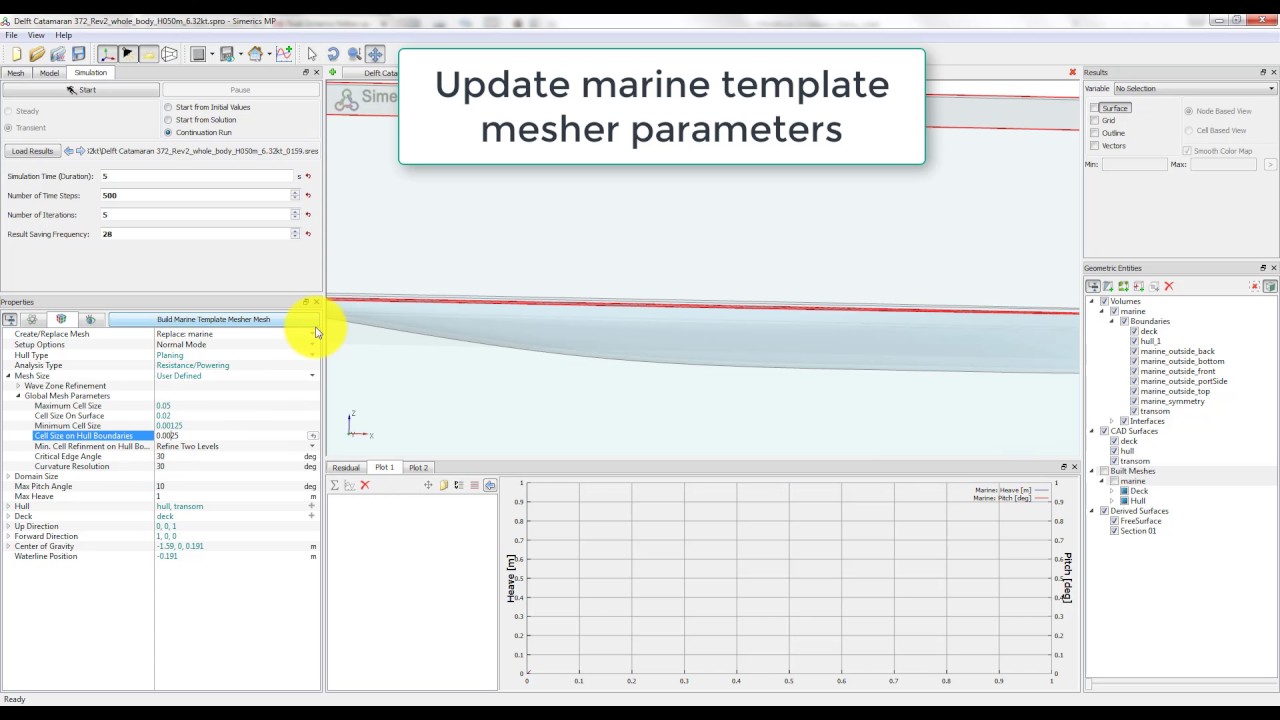Enable the Vectors checkbox in Results
Screen dimensions: 1280x720
[x=1095, y=146]
